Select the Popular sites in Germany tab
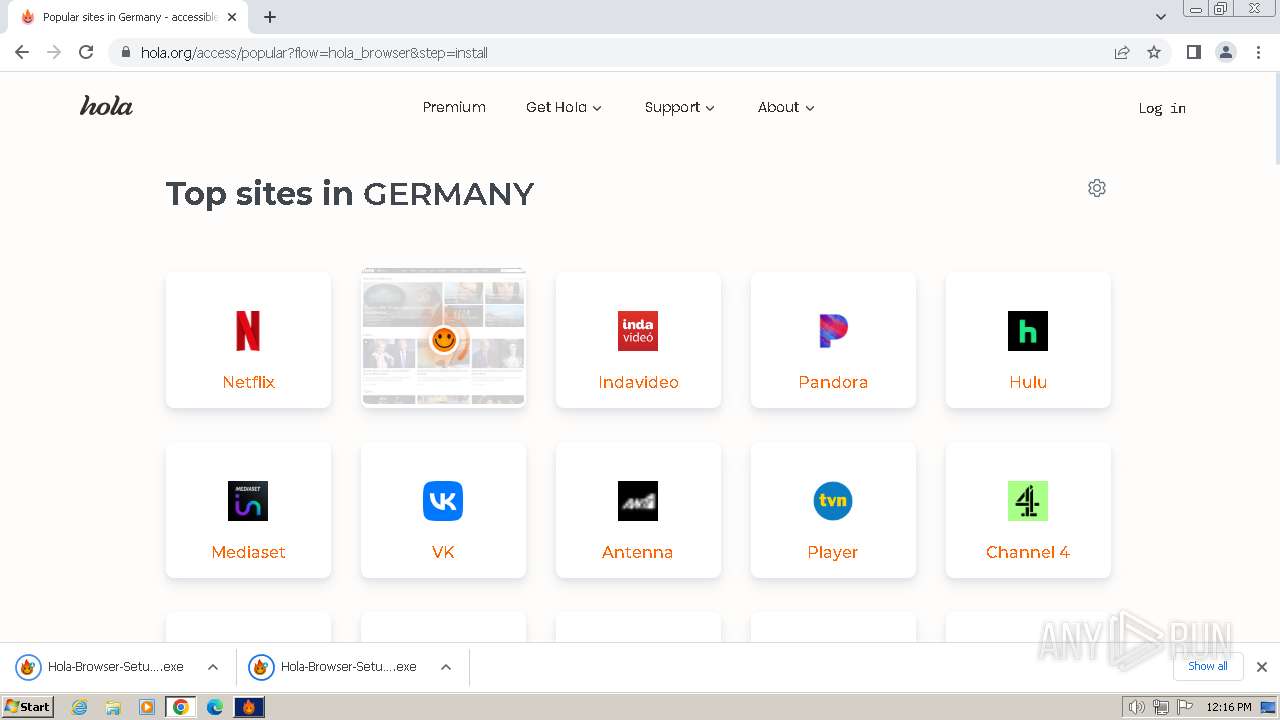 128,17
